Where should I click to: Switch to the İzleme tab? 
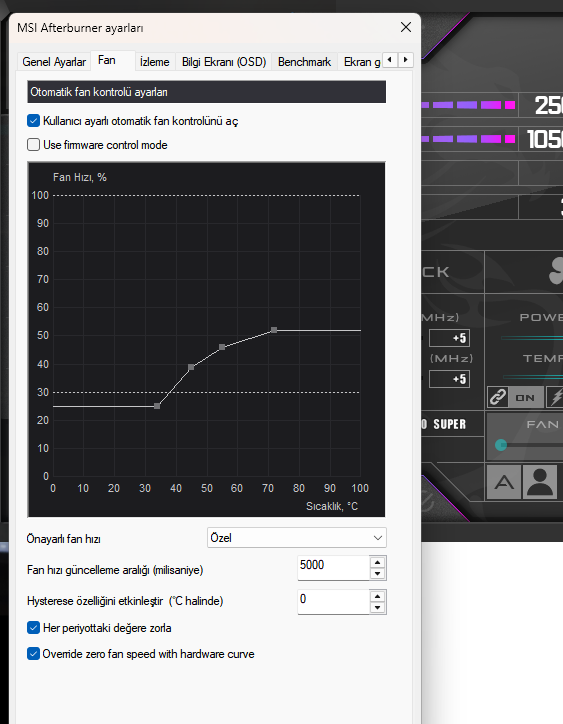point(155,62)
